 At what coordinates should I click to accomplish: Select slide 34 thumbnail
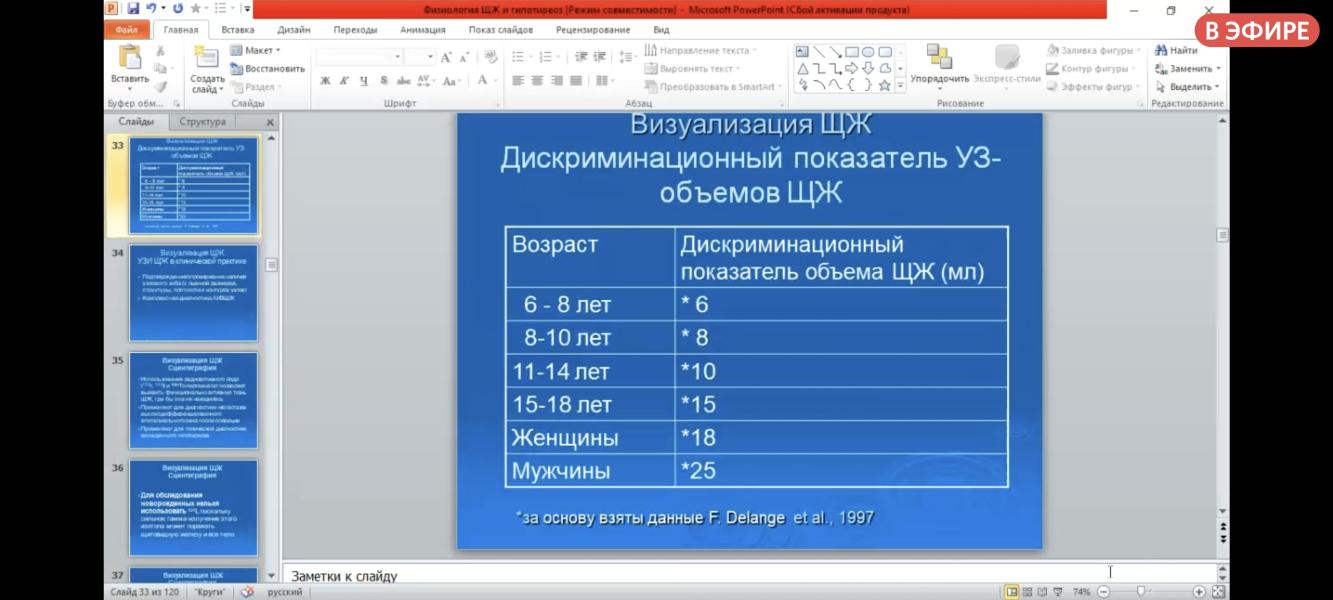[194, 292]
